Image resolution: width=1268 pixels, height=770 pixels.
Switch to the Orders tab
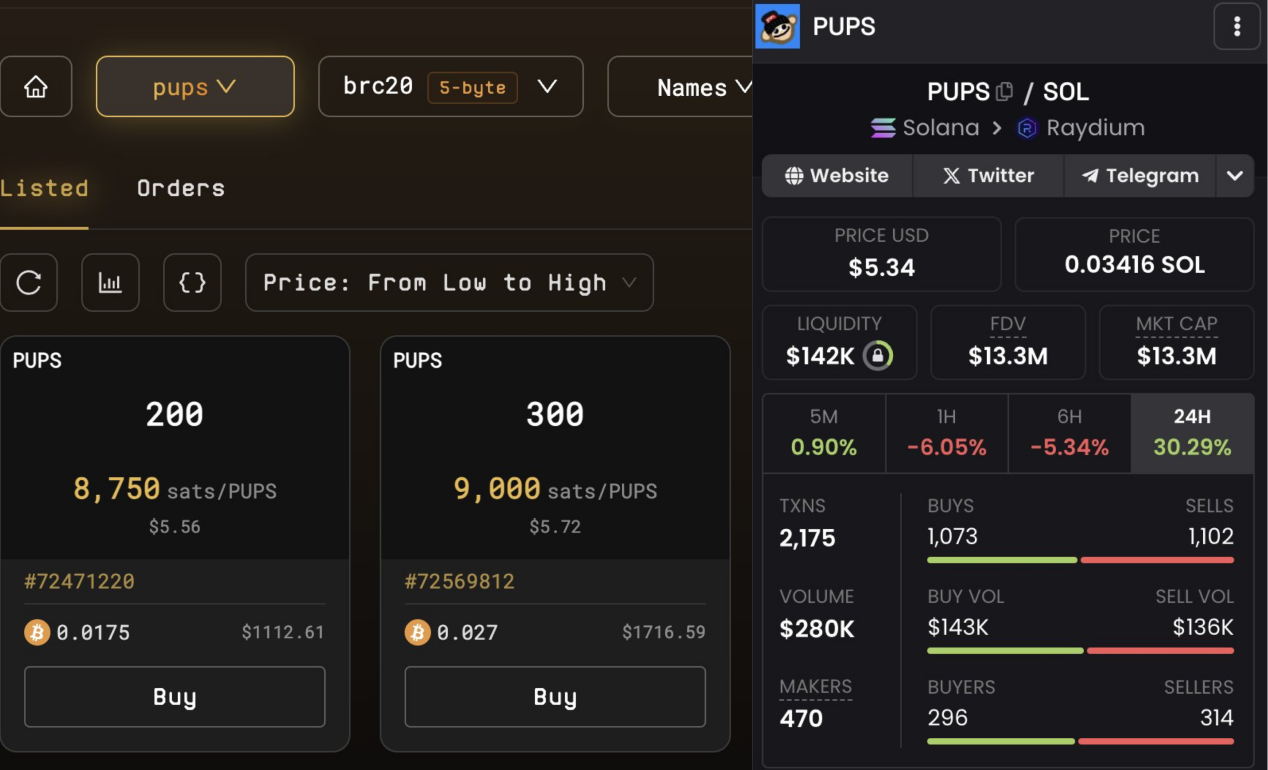click(x=181, y=188)
